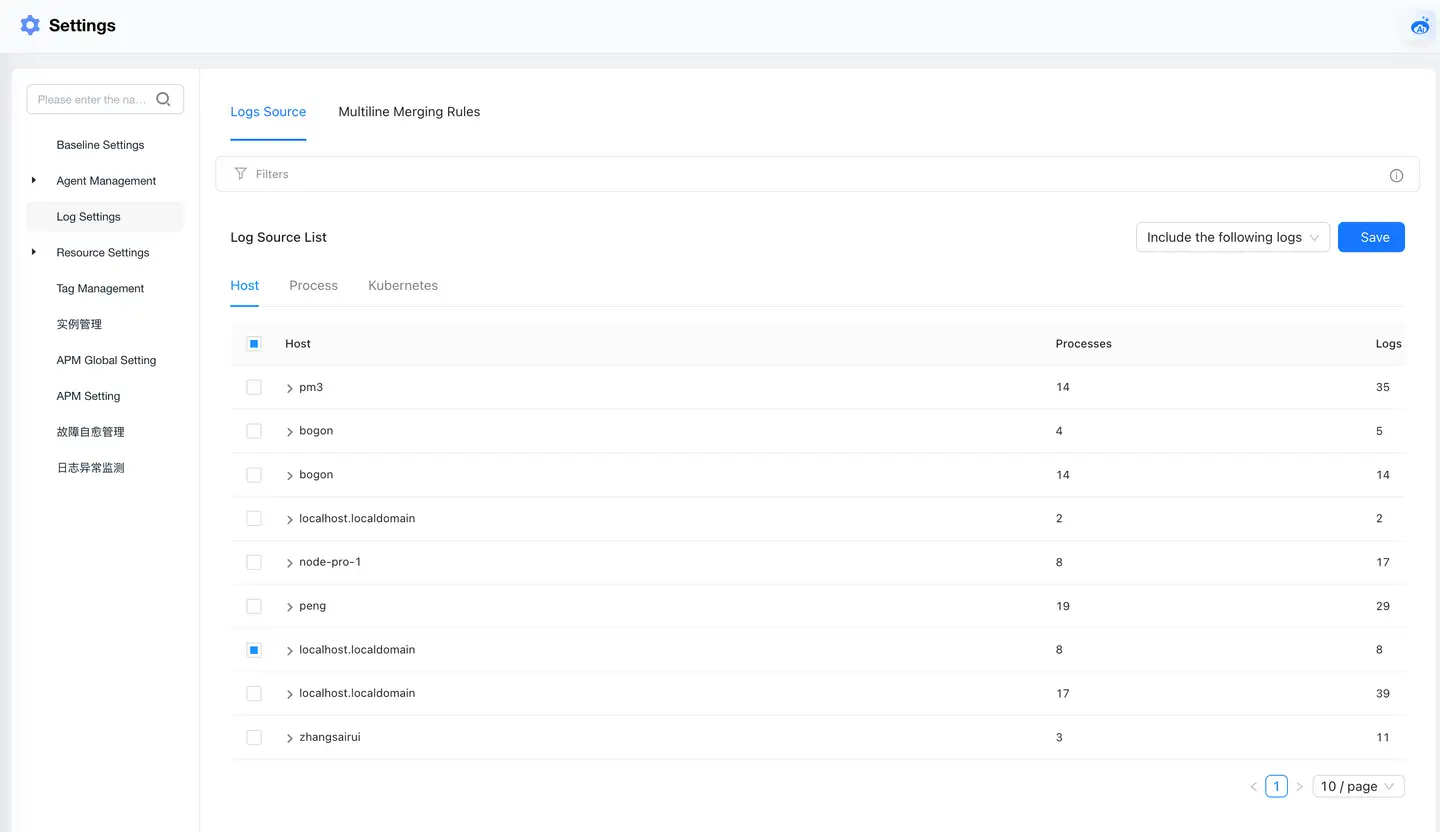Expand the node-pro-1 host row

[290, 563]
